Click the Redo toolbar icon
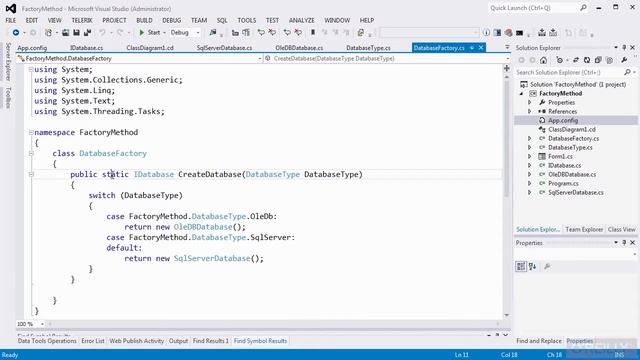This screenshot has width=640, height=360. (120, 32)
